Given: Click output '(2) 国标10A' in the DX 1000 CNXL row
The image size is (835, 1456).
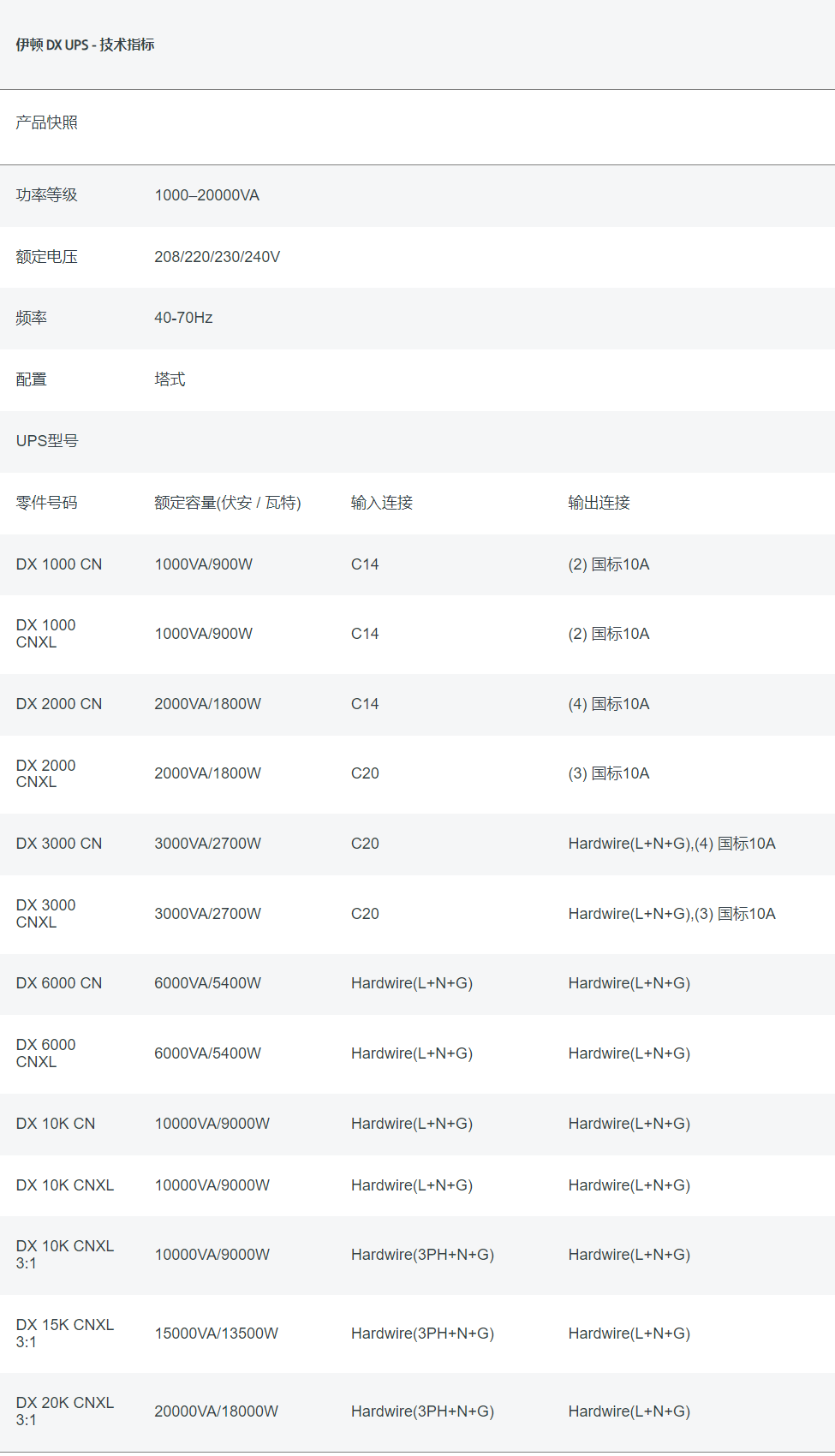Looking at the screenshot, I should click(x=609, y=634).
